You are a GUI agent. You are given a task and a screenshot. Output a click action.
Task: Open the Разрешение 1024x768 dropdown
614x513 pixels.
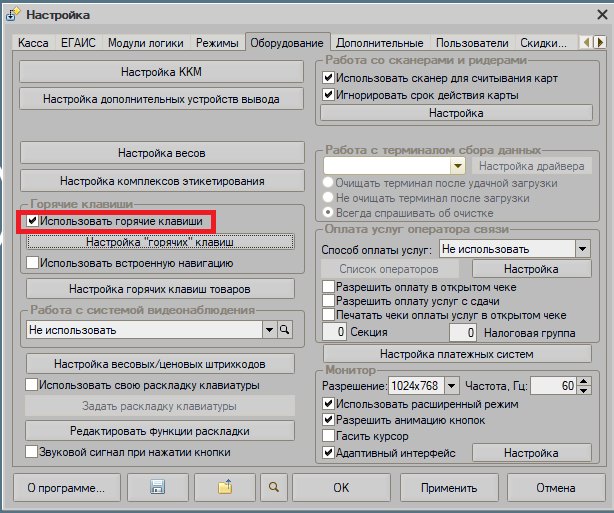click(451, 386)
